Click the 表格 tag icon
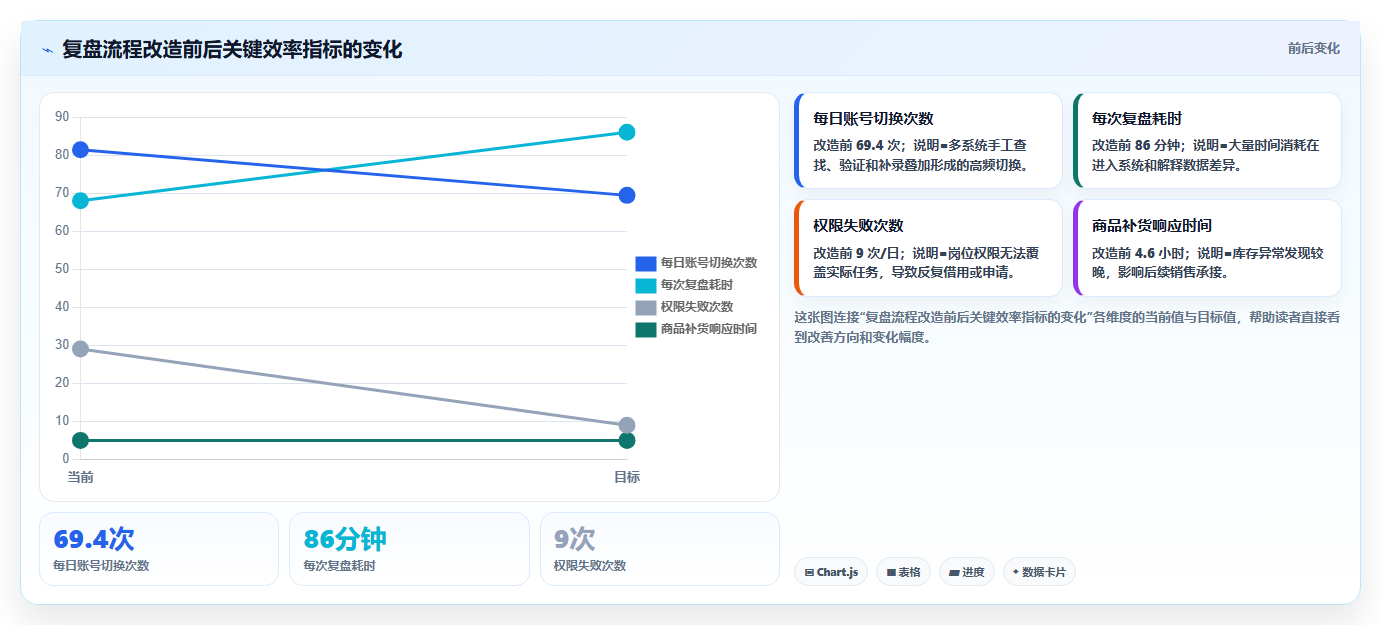Screen dimensions: 1381x625 pyautogui.click(x=891, y=573)
